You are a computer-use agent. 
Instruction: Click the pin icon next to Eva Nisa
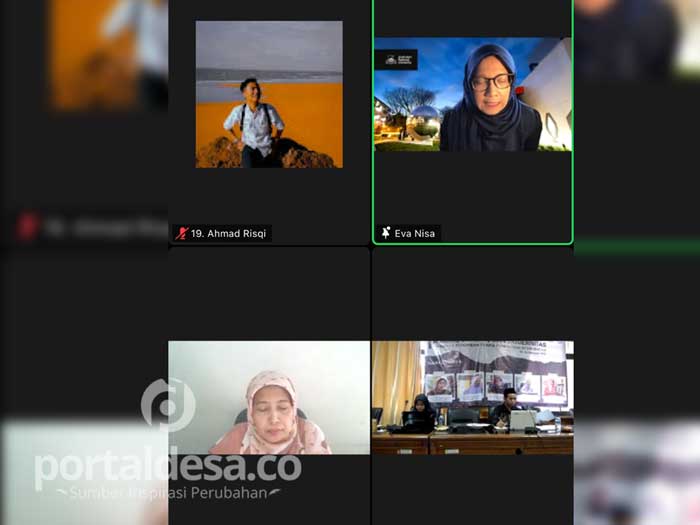386,233
